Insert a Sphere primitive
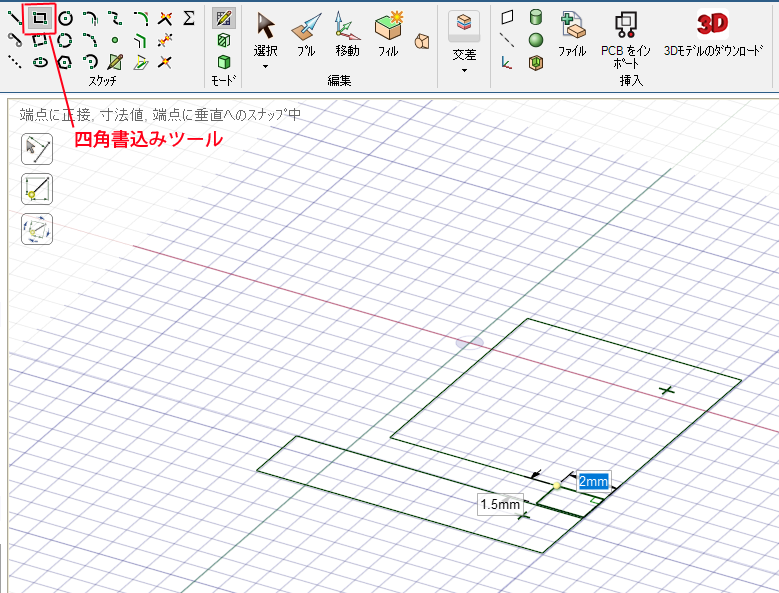Screen dimensions: 779x593 pos(536,40)
